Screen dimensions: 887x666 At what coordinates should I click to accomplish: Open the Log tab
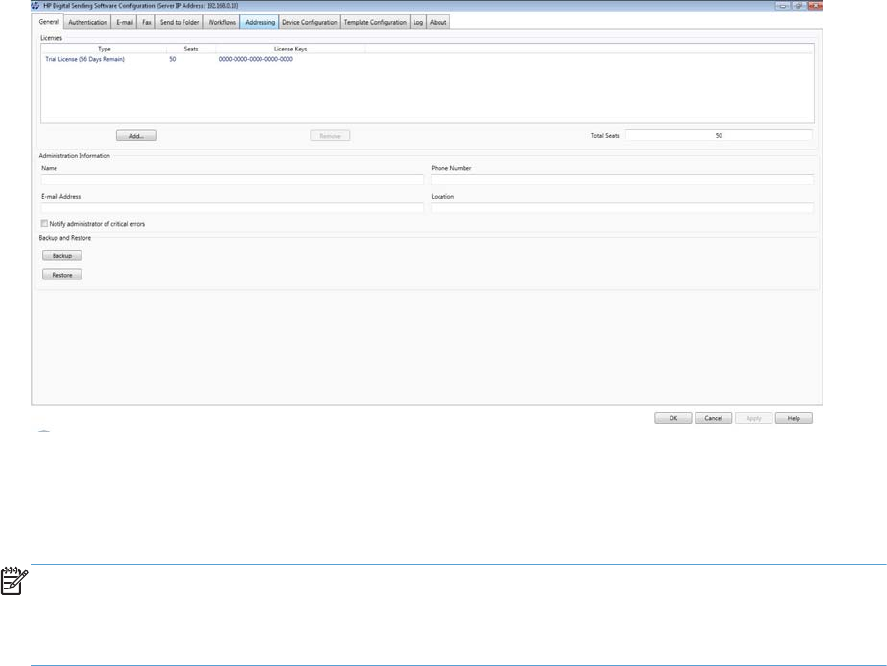pyautogui.click(x=418, y=23)
